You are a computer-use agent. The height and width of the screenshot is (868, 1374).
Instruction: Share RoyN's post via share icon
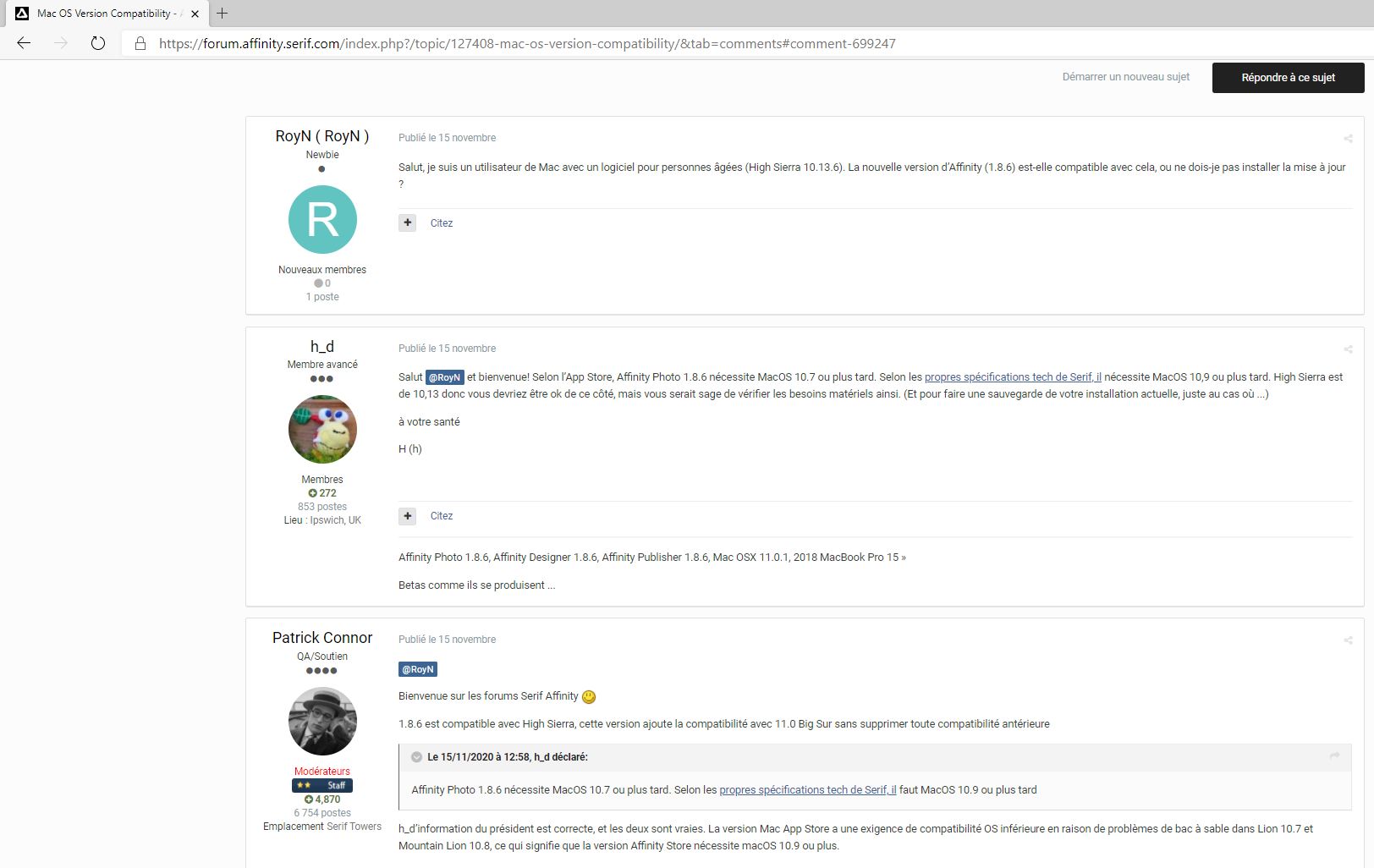1348,139
